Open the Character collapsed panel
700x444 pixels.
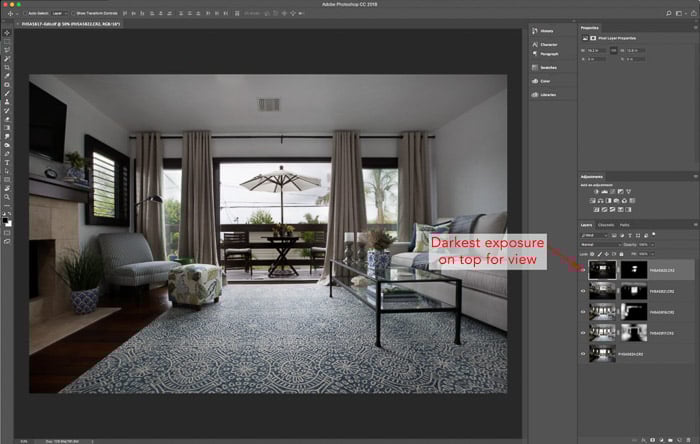click(x=545, y=45)
